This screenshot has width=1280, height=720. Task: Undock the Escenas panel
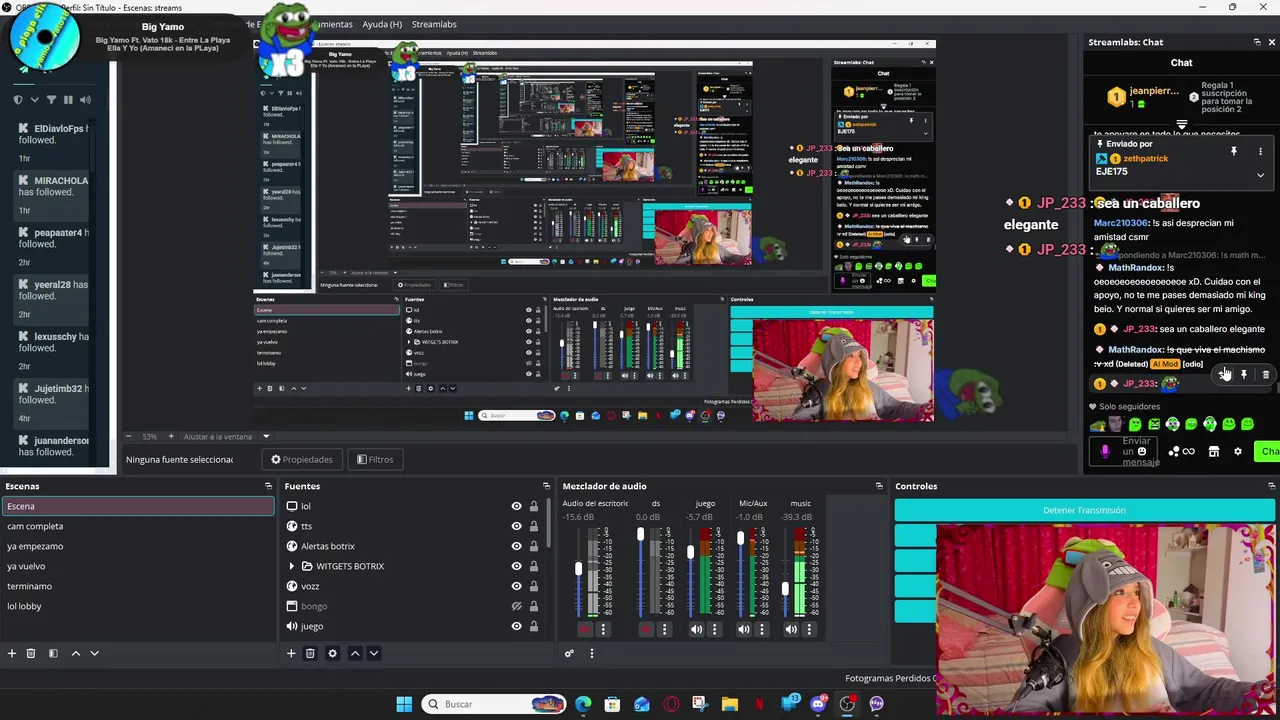pyautogui.click(x=268, y=486)
